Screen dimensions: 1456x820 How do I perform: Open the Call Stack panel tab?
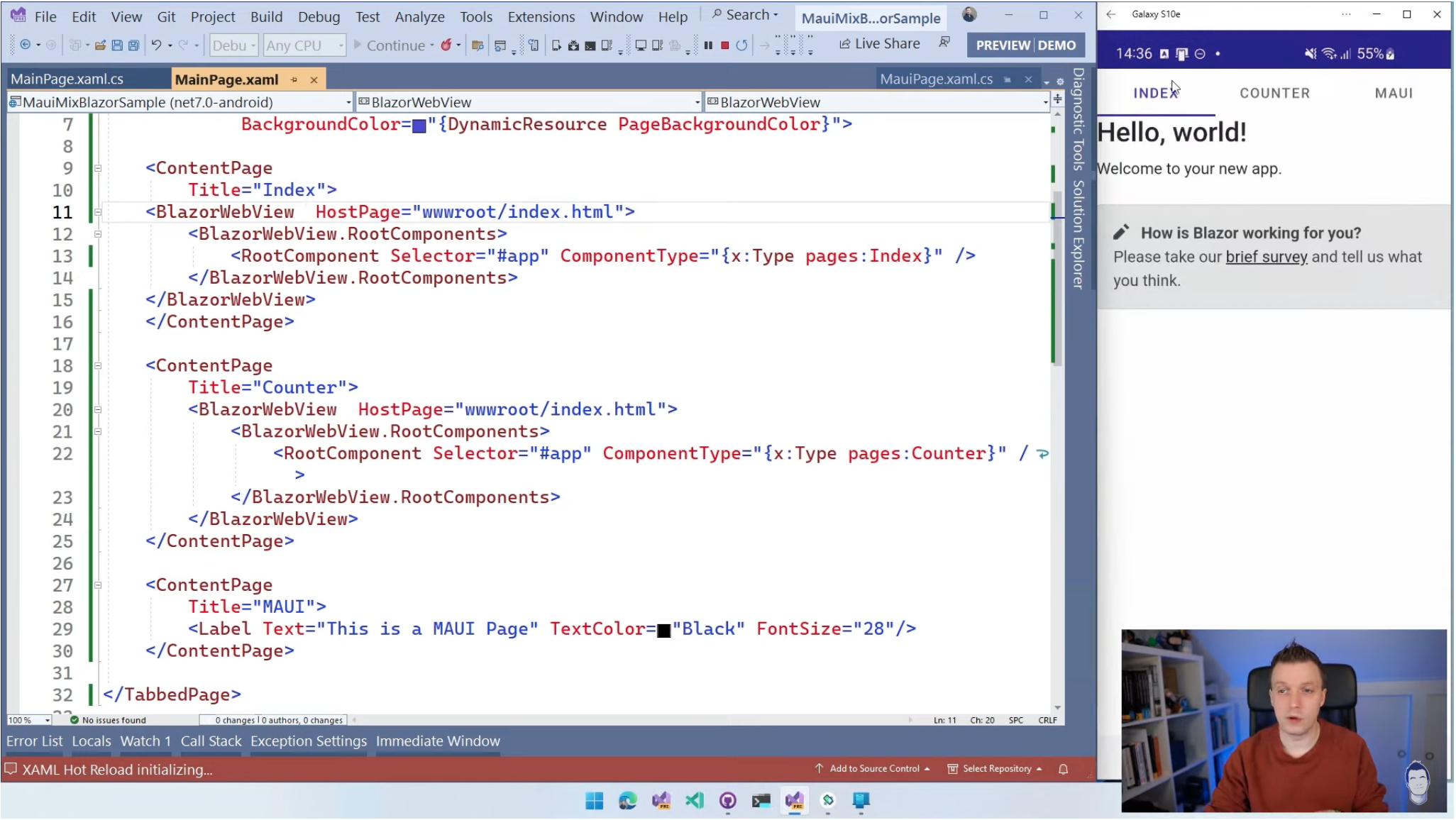211,741
